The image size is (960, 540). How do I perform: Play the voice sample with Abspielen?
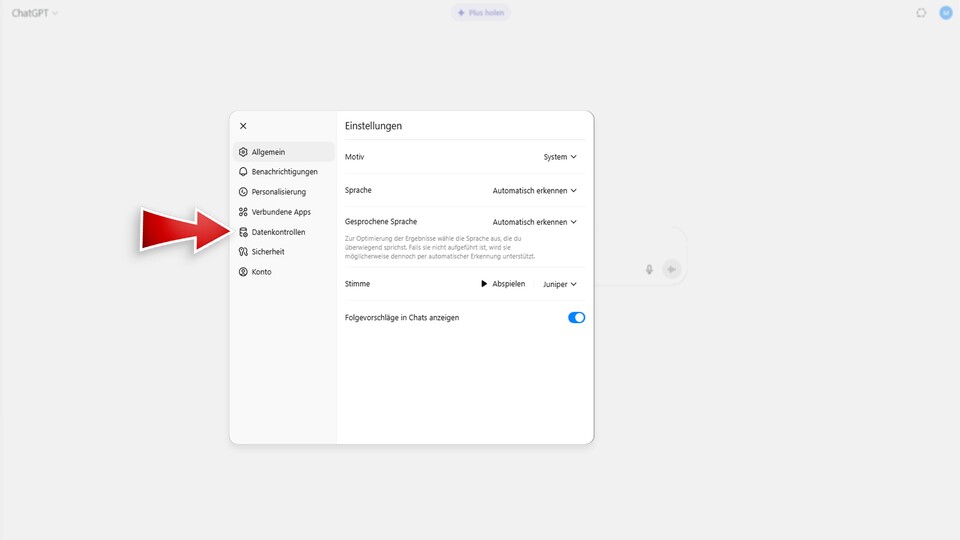click(502, 284)
